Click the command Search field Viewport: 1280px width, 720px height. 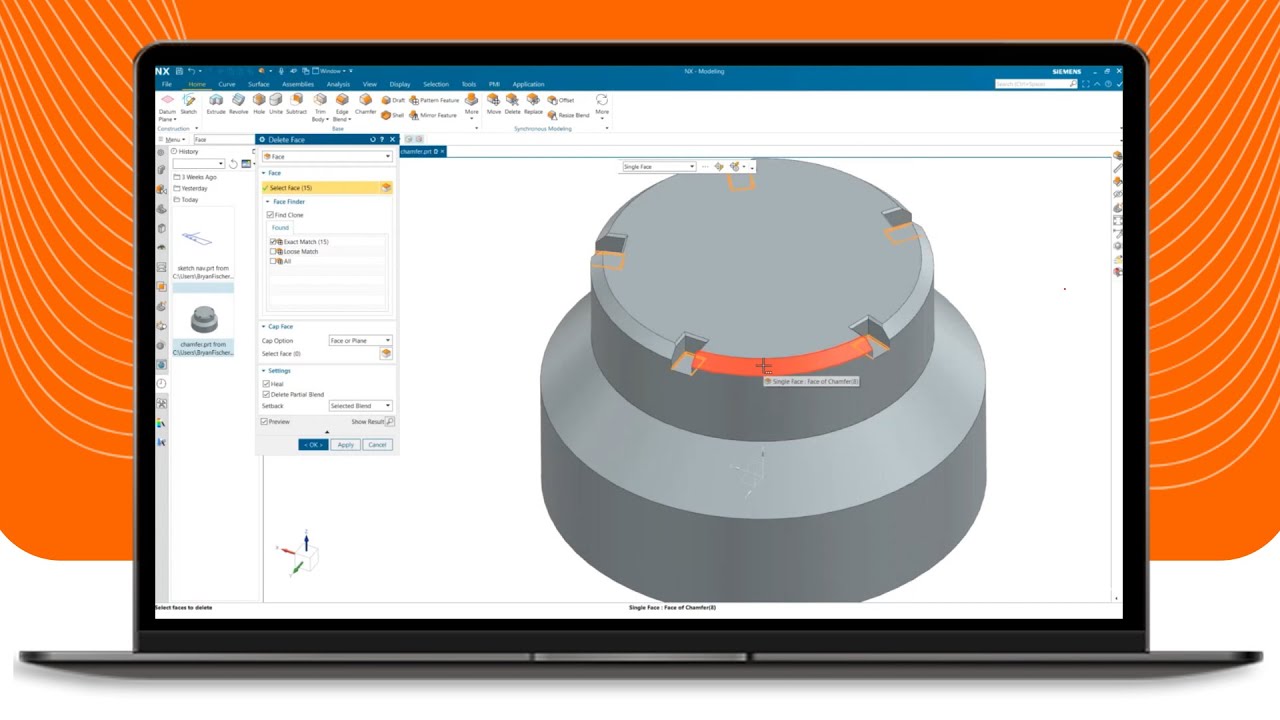point(1036,84)
